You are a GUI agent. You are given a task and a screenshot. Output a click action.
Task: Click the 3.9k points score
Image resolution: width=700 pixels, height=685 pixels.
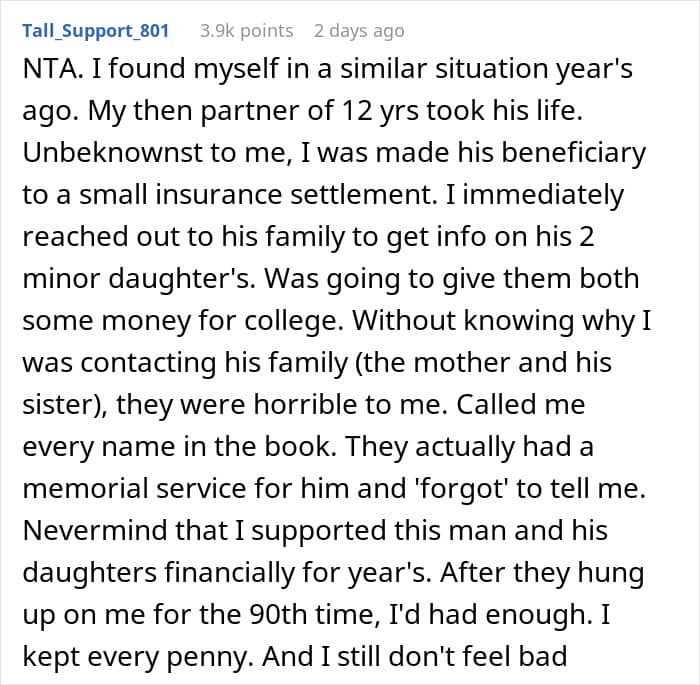click(x=246, y=31)
